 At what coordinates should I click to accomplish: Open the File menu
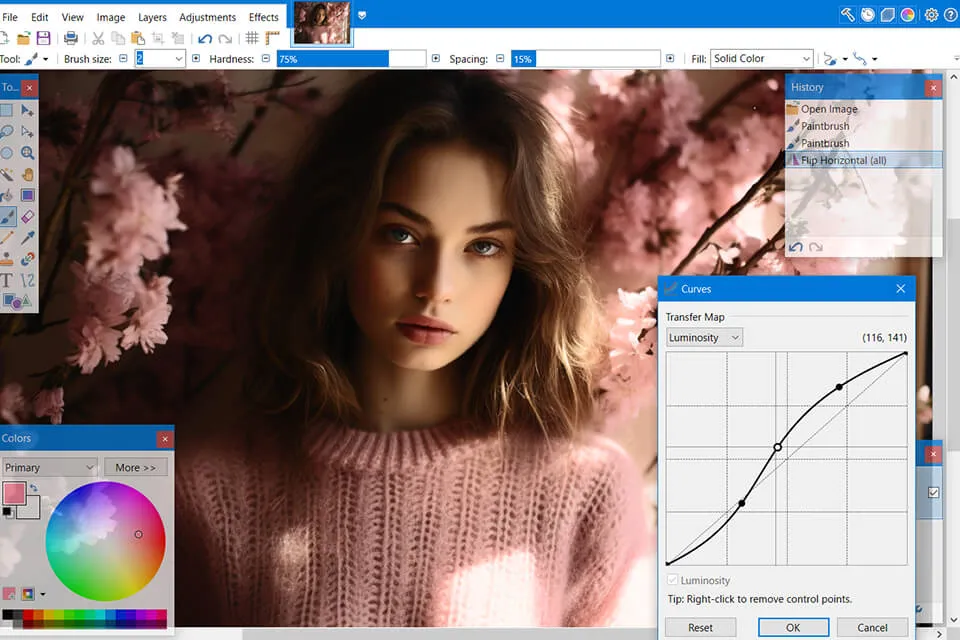pos(10,17)
